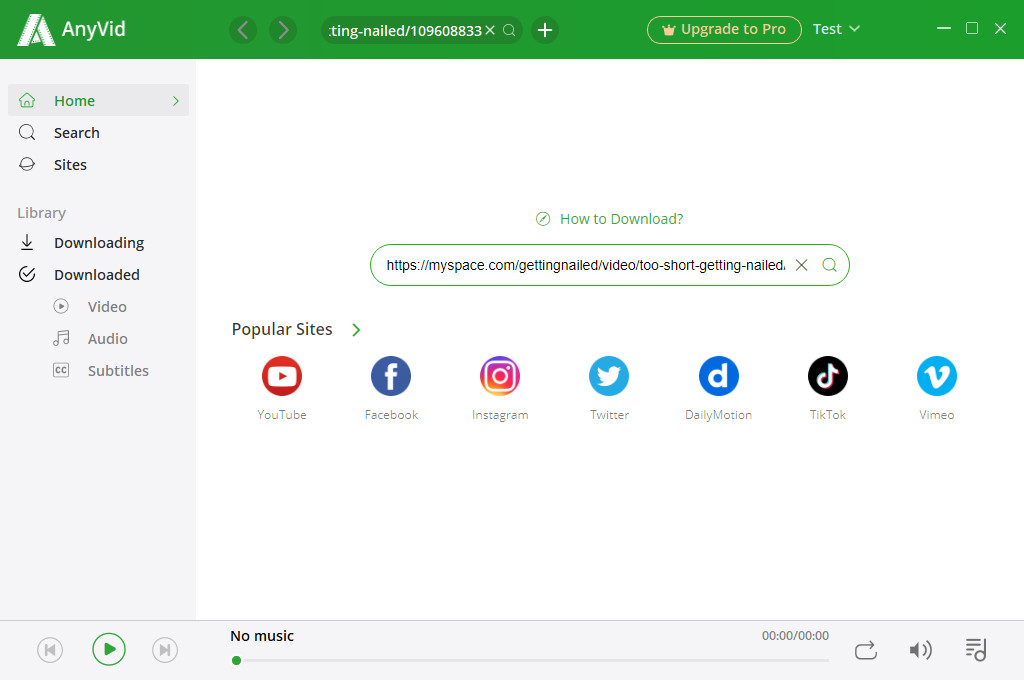Open Sites in the sidebar
This screenshot has width=1024, height=680.
[x=99, y=165]
